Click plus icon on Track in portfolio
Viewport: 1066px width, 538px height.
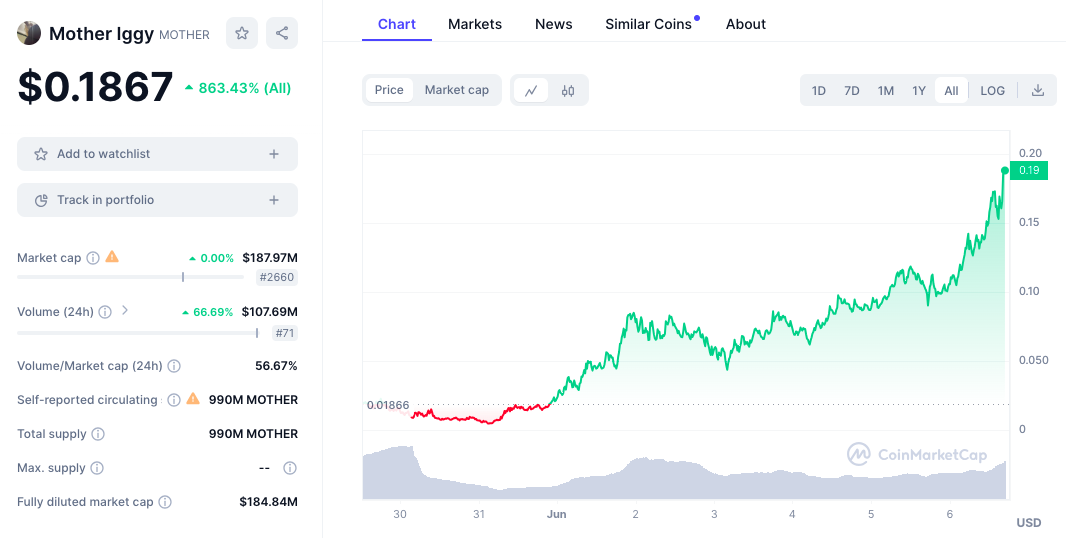[x=274, y=200]
